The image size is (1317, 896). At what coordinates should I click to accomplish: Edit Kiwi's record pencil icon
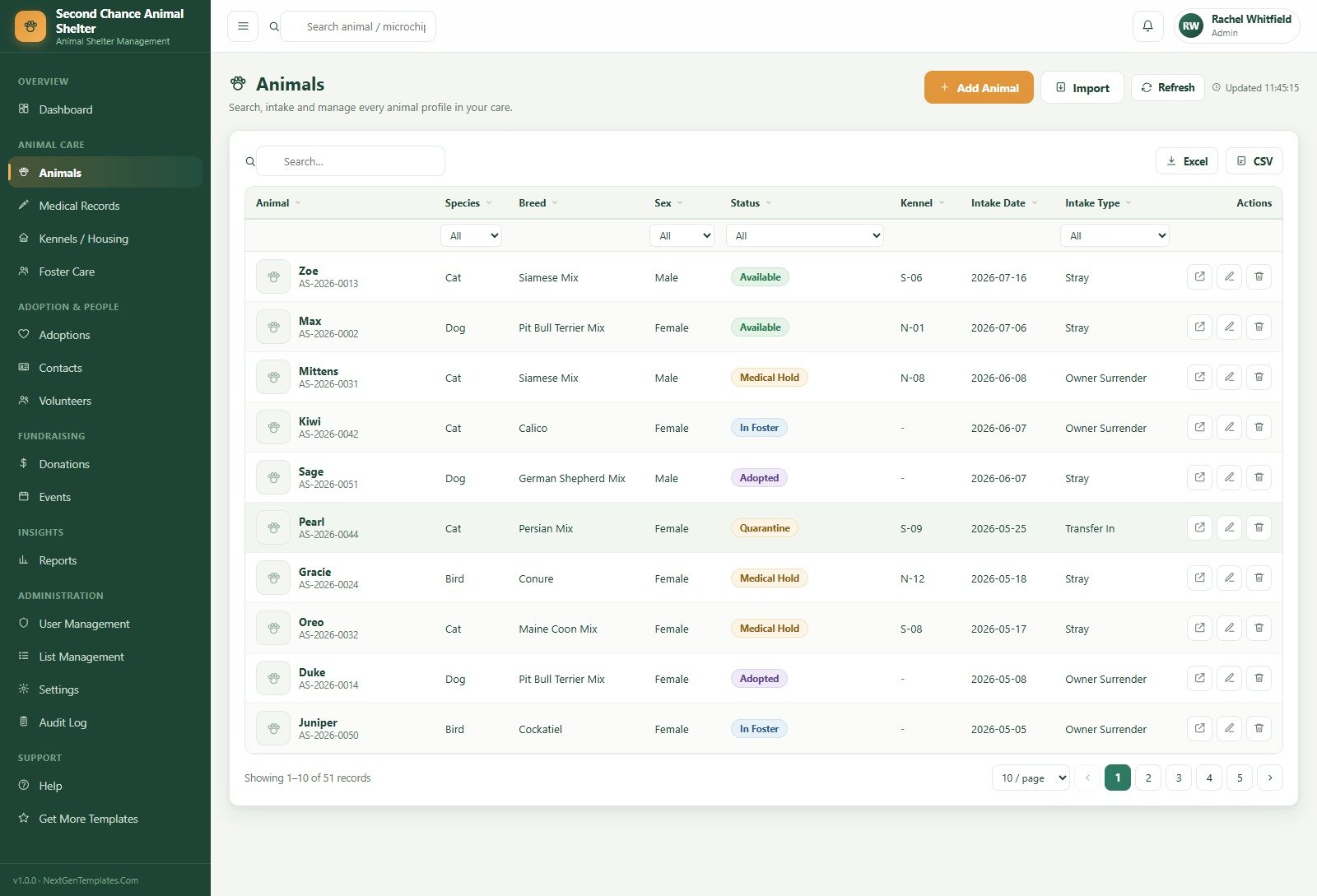(1229, 427)
